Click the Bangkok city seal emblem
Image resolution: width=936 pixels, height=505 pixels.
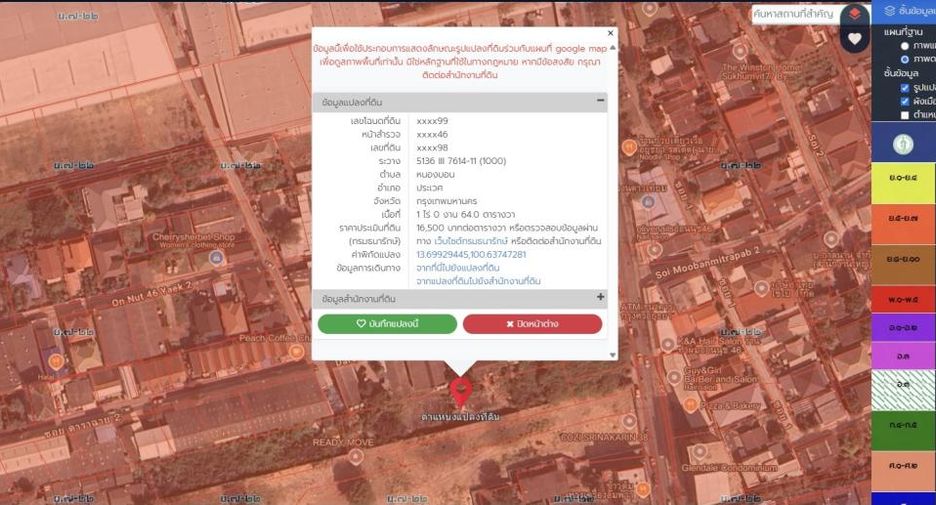pyautogui.click(x=903, y=144)
